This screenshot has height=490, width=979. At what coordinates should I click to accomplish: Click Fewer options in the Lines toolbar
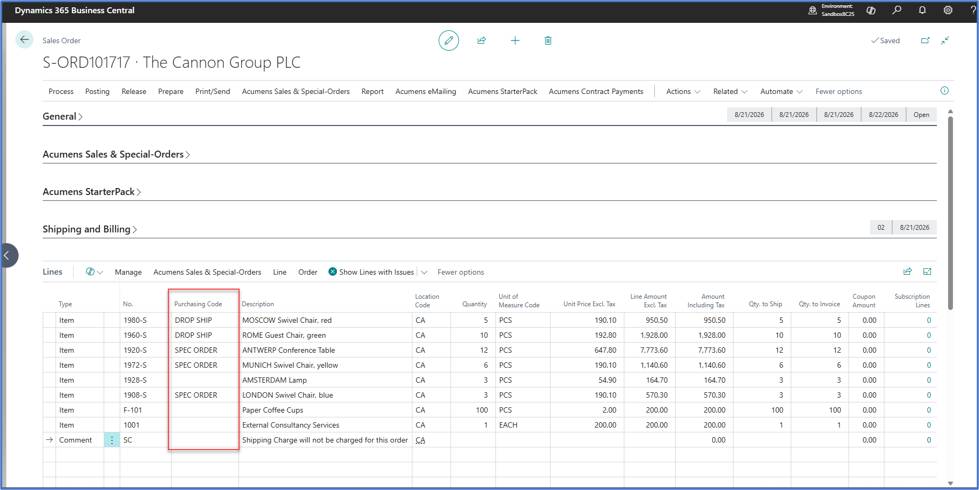(x=461, y=272)
